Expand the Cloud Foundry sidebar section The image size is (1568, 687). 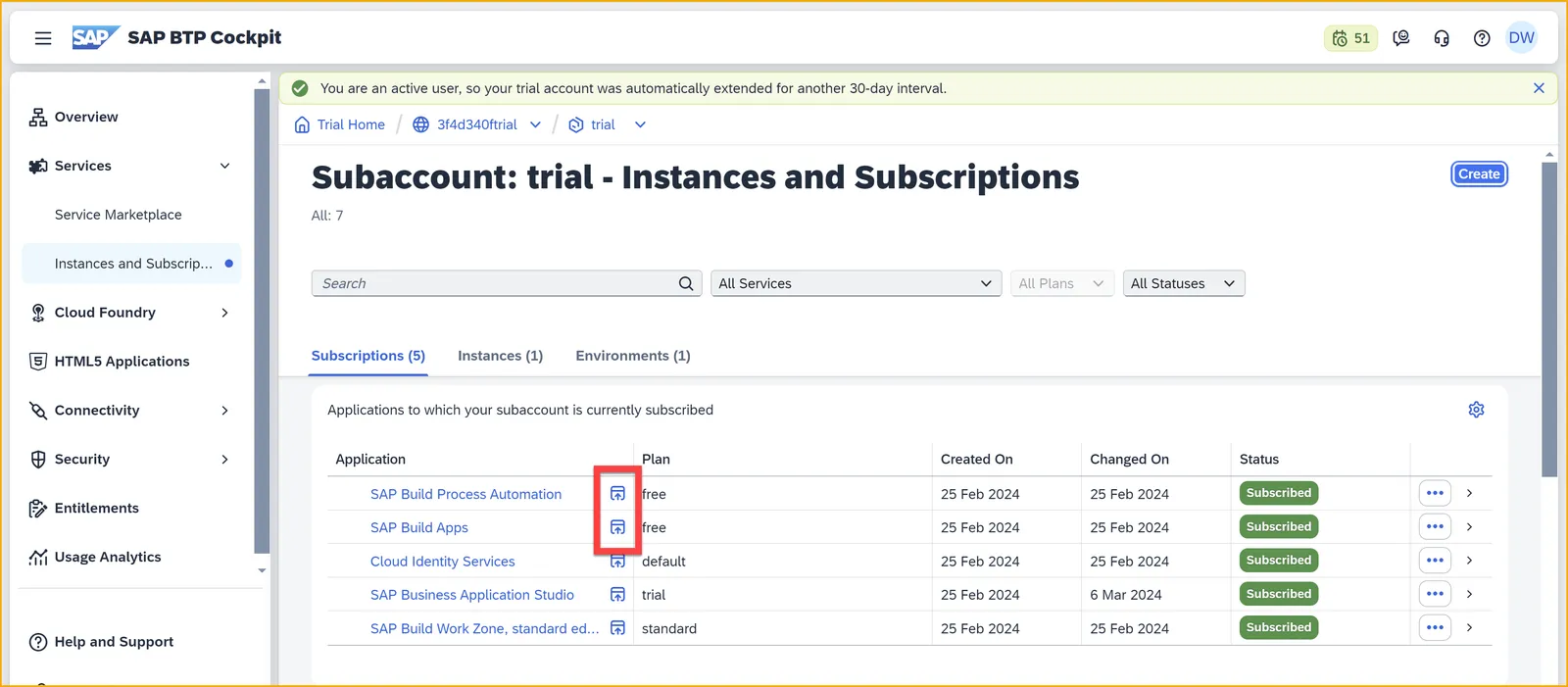pyautogui.click(x=224, y=313)
